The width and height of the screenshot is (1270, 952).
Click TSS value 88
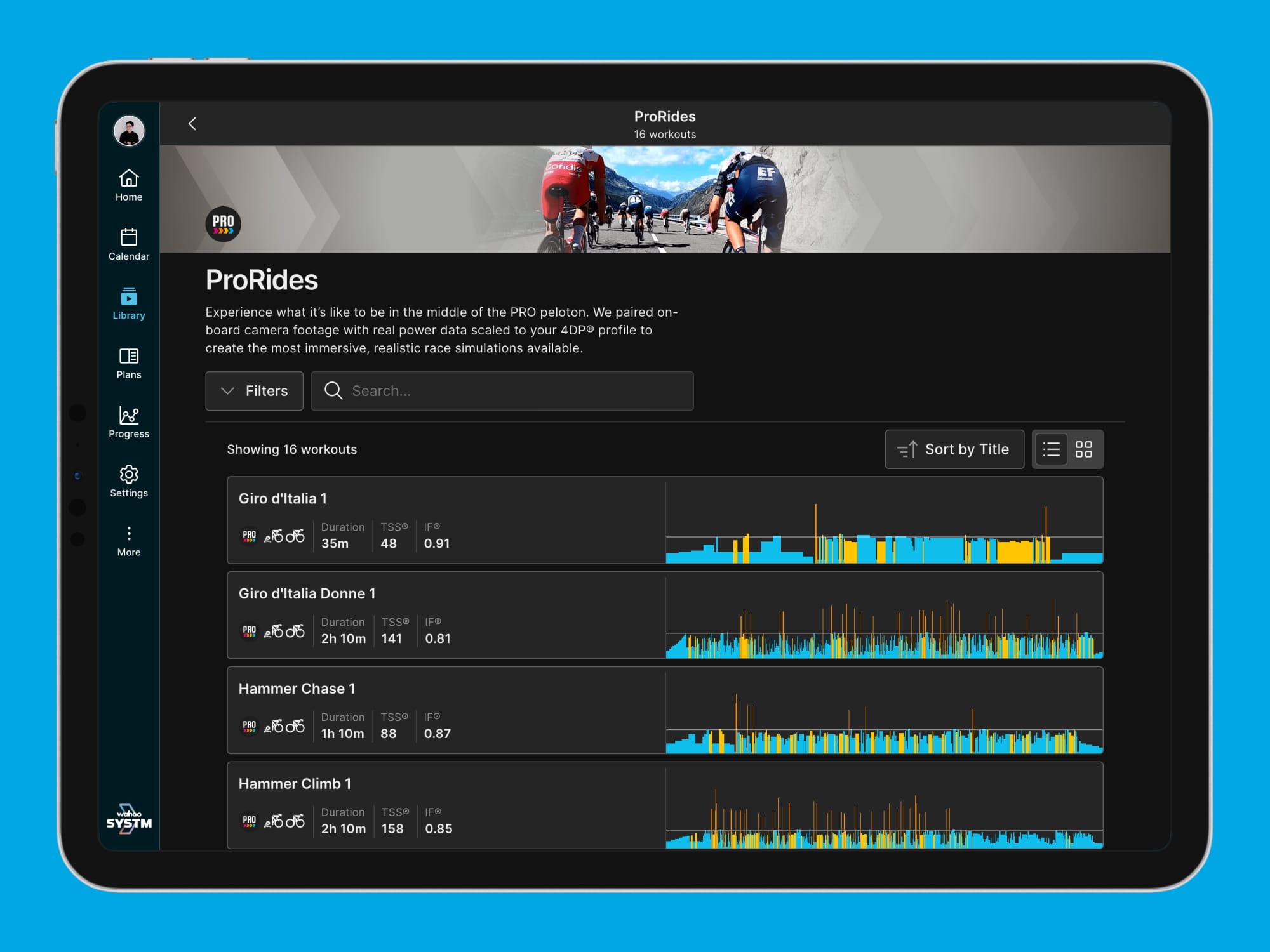click(x=389, y=734)
